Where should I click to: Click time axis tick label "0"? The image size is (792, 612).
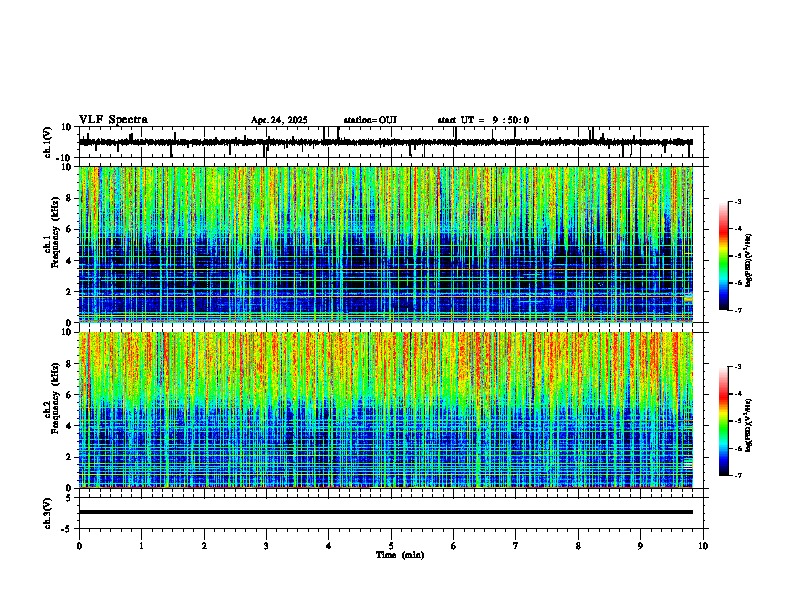pyautogui.click(x=79, y=546)
